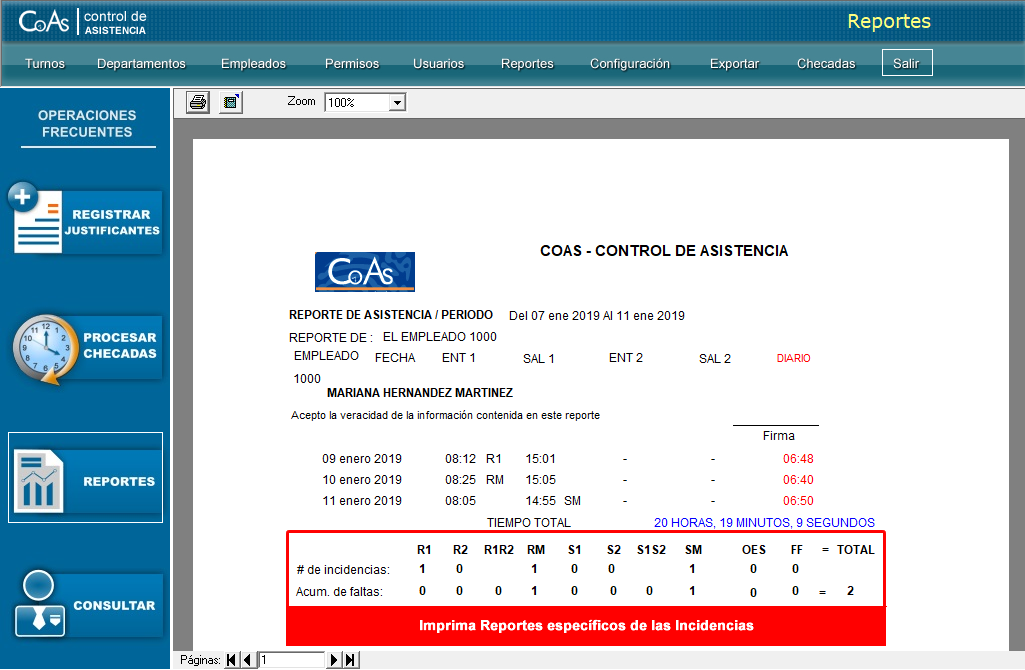Open the Reportes sidebar shortcut

[x=86, y=481]
